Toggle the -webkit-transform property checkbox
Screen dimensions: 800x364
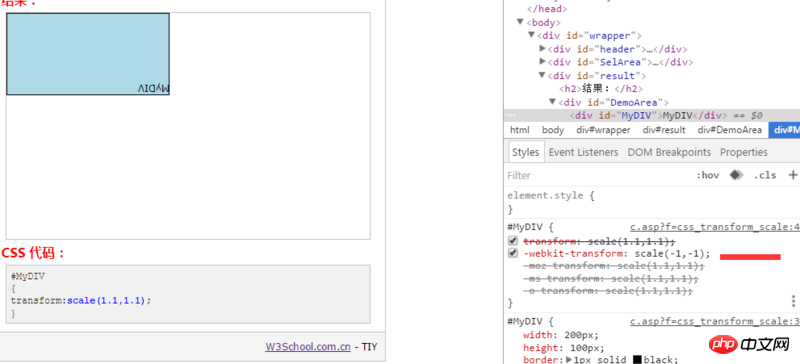click(x=513, y=254)
